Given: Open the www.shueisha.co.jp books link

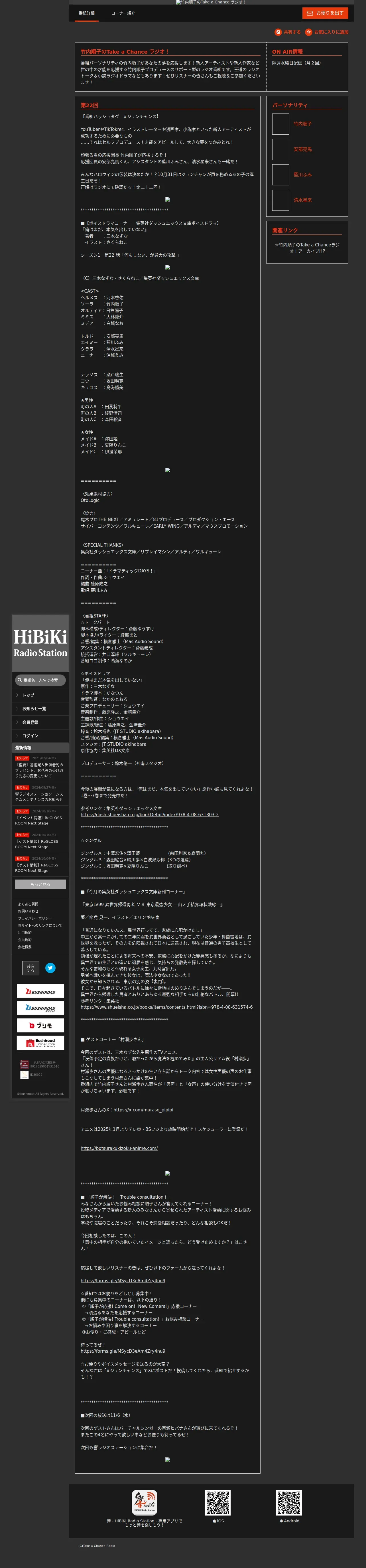Looking at the screenshot, I should 166,1007.
